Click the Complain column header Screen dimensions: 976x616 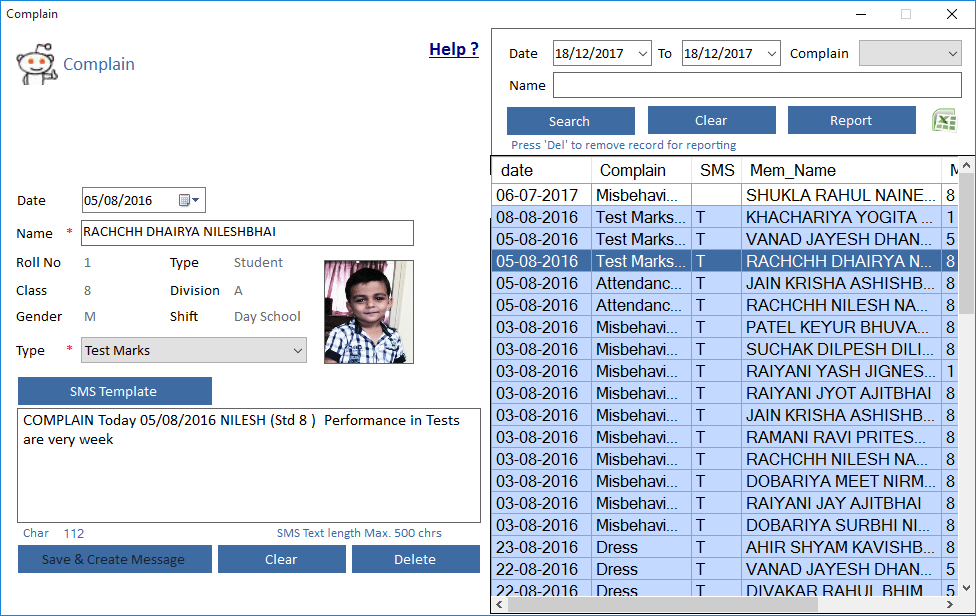click(632, 171)
